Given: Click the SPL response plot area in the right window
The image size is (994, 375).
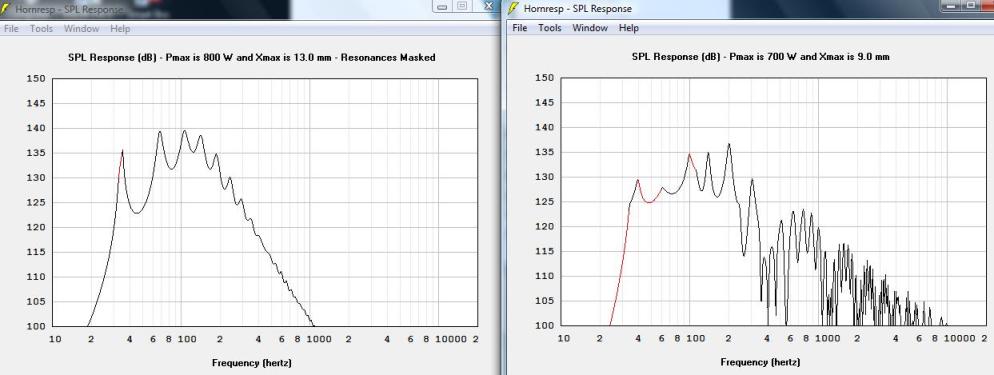Looking at the screenshot, I should pos(773,201).
